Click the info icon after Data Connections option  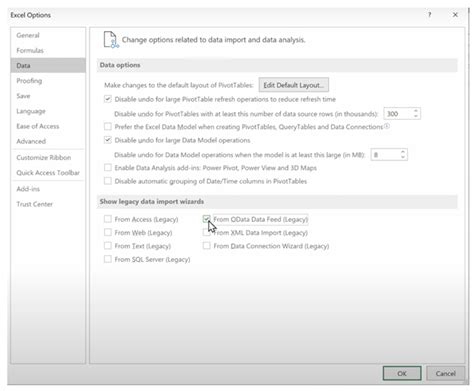coord(387,126)
